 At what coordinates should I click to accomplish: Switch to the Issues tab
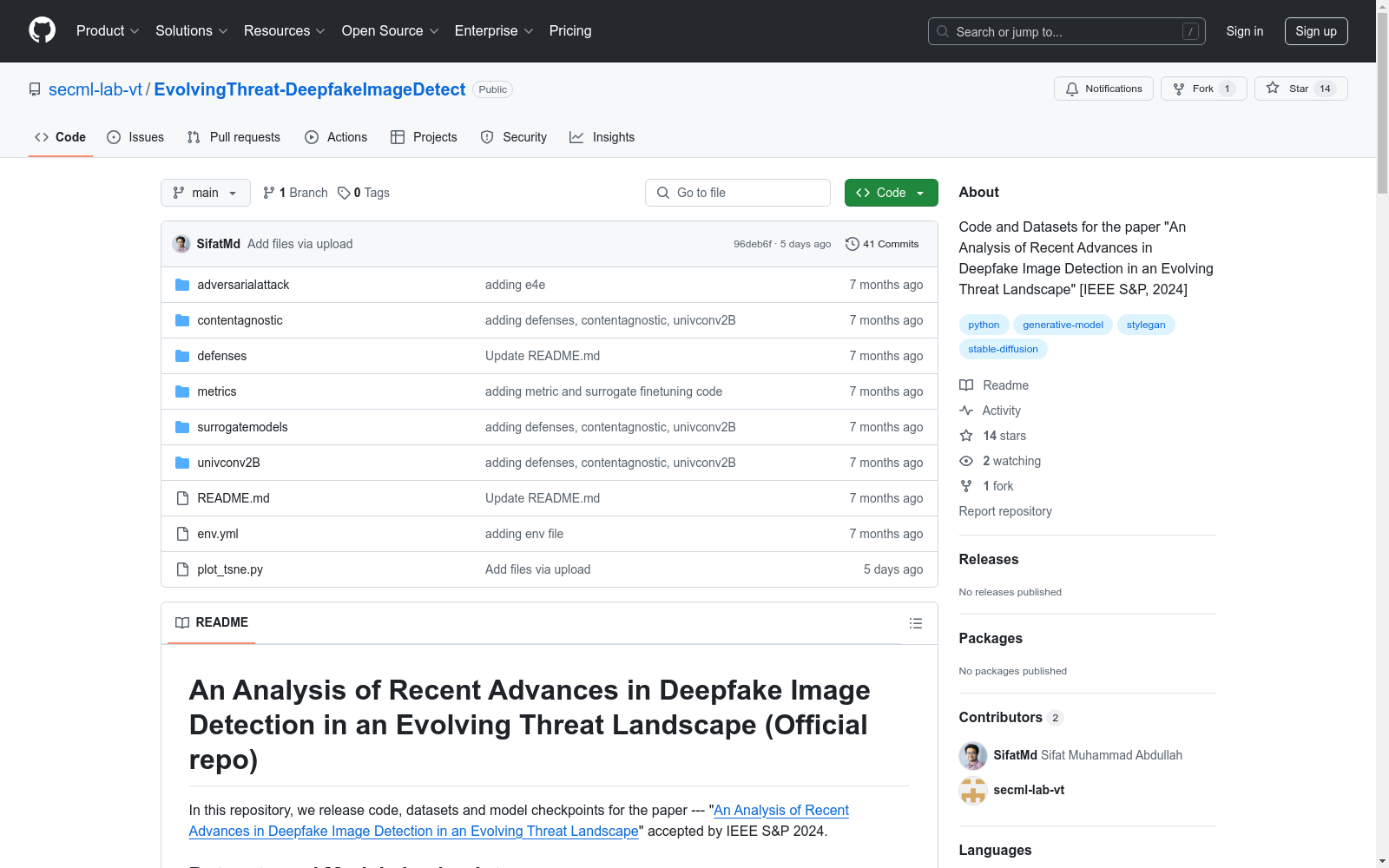pyautogui.click(x=135, y=137)
